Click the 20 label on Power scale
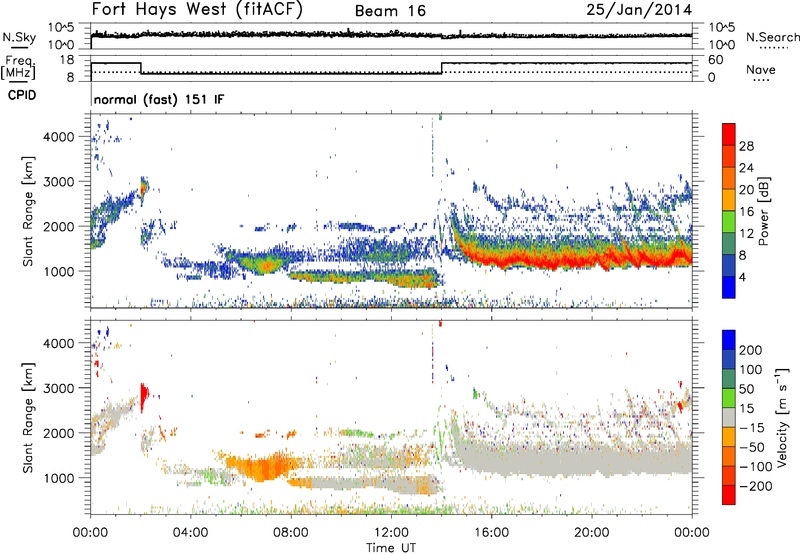Screen dimensions: 800x554 (746, 190)
